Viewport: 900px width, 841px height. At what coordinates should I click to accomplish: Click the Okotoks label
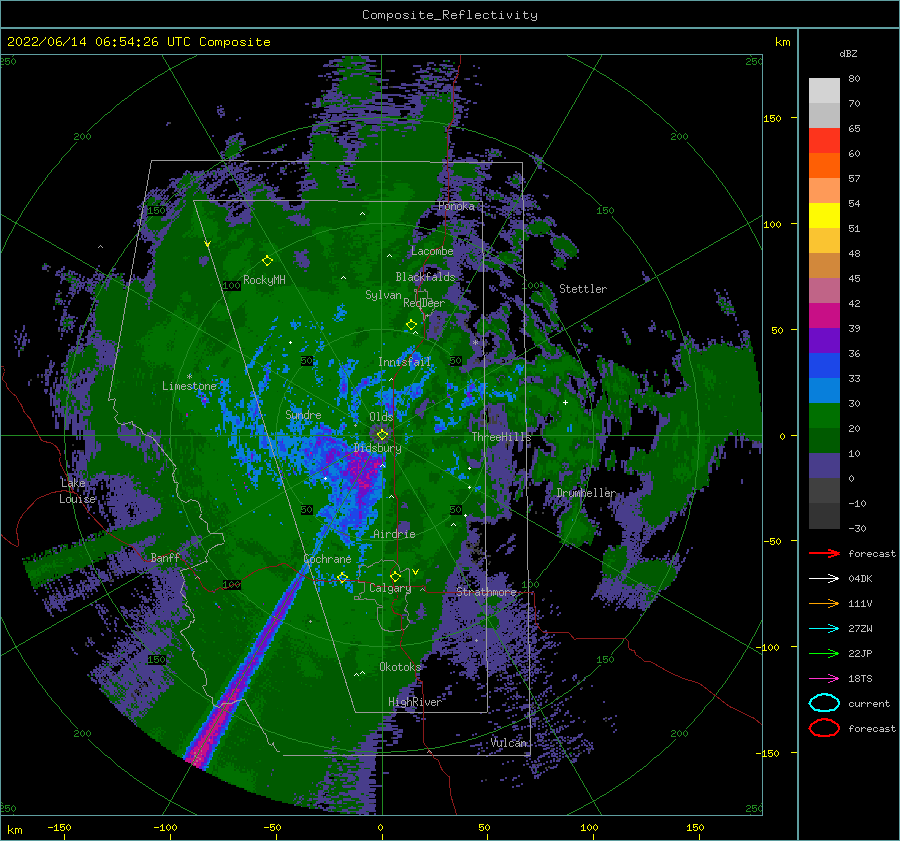coord(400,667)
